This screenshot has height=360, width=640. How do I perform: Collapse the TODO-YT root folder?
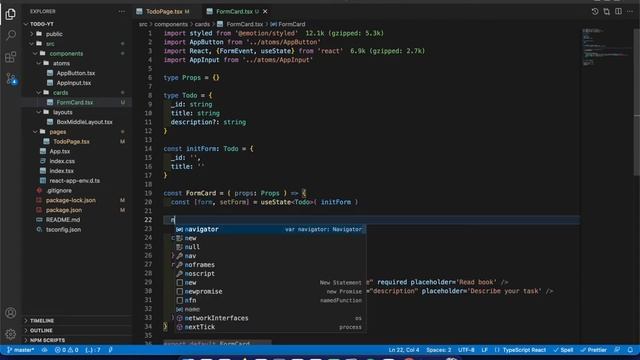42,24
